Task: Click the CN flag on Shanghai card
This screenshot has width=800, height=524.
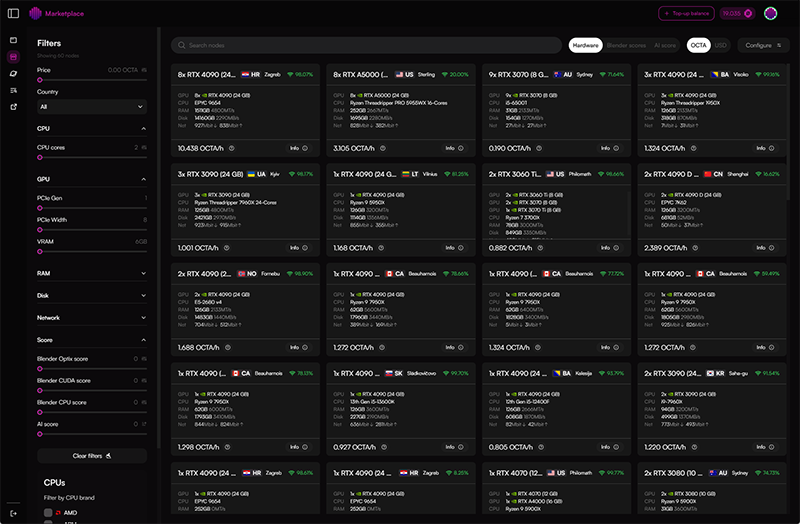Action: (708, 174)
